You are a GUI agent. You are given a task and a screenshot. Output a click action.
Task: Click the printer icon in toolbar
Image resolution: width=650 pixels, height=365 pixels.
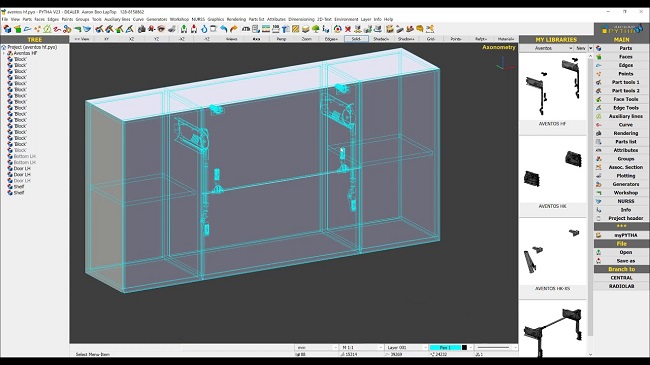tap(141, 29)
